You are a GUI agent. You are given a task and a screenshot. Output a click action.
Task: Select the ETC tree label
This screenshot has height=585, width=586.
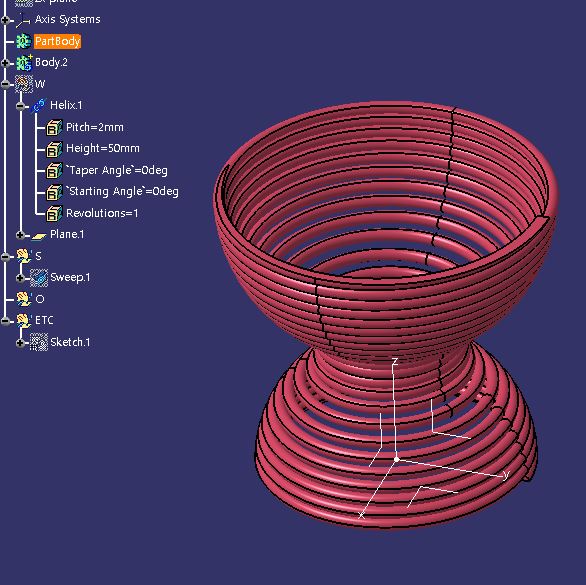point(44,320)
